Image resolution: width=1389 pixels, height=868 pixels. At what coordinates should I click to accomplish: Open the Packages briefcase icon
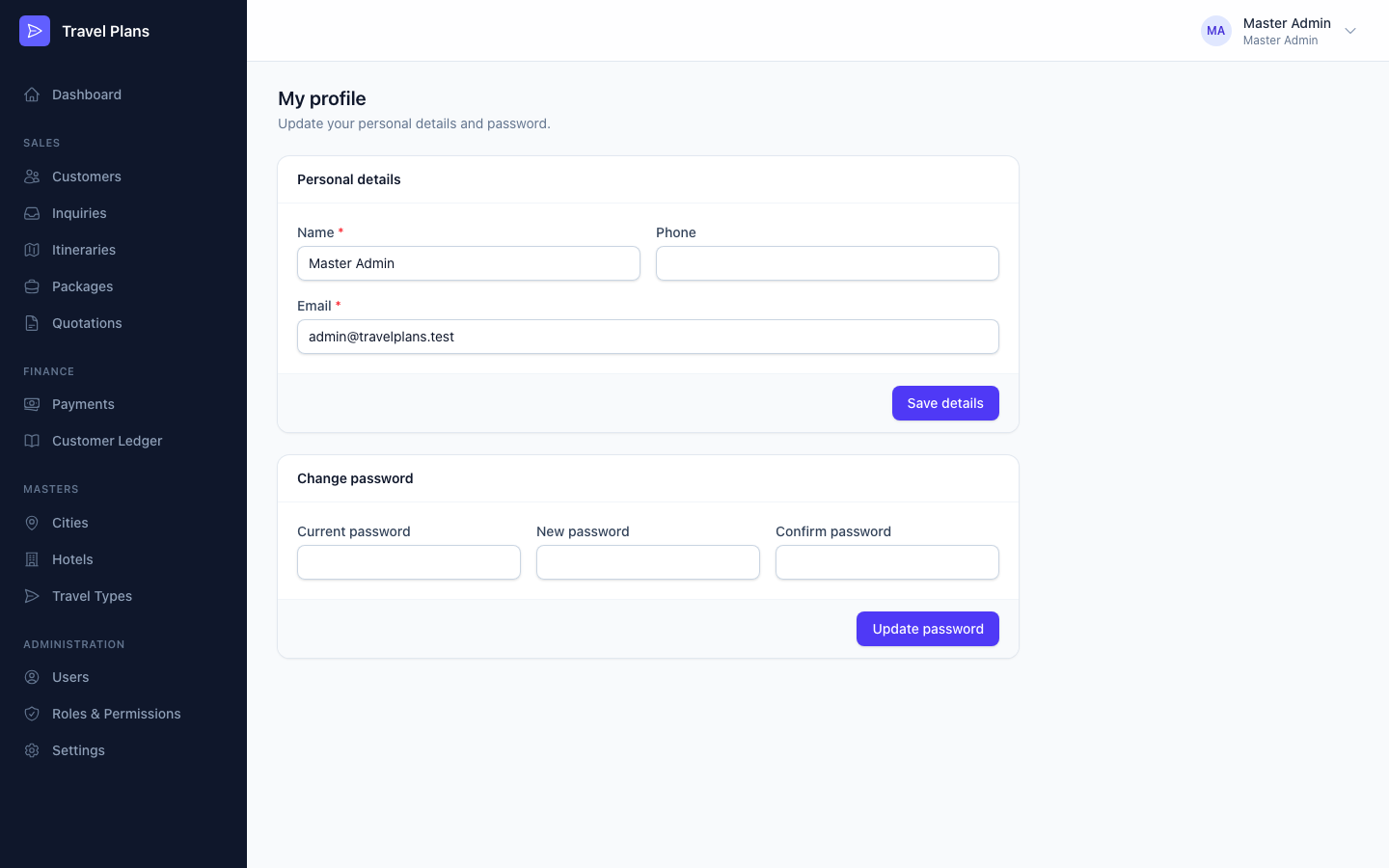[x=32, y=286]
